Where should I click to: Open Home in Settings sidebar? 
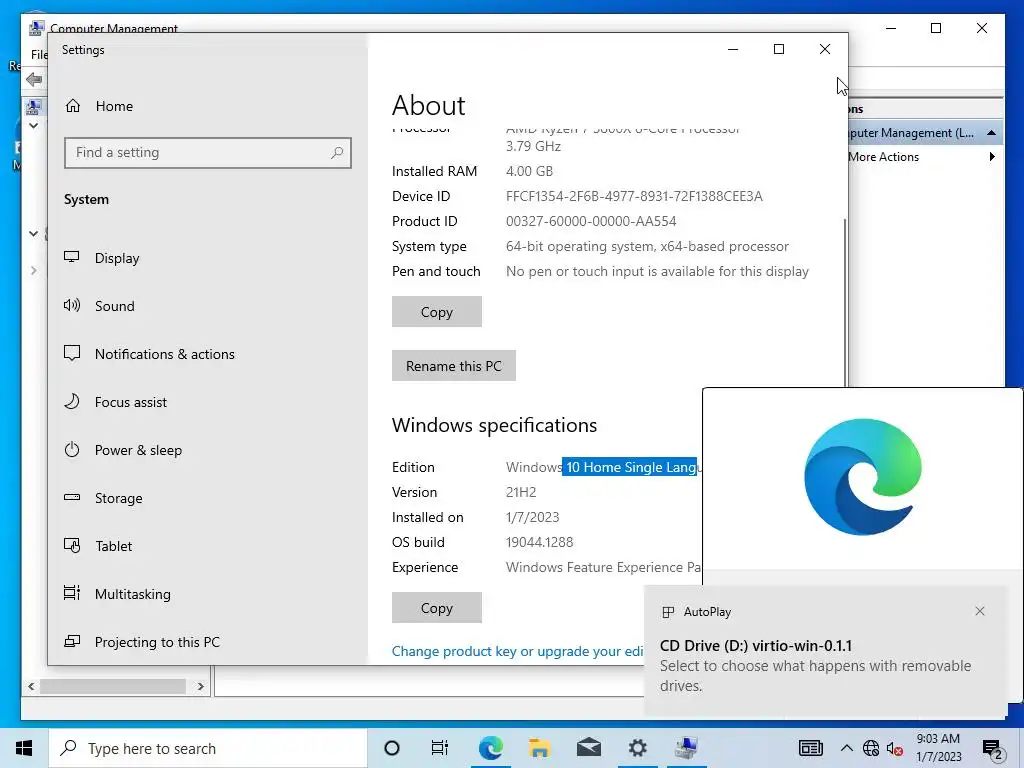(x=99, y=106)
